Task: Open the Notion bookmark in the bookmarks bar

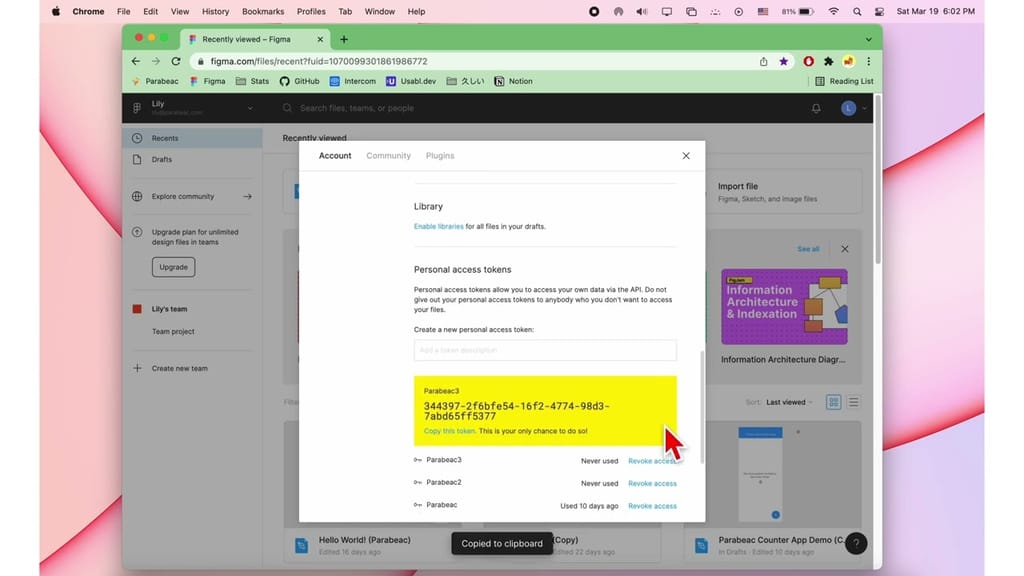Action: [513, 81]
